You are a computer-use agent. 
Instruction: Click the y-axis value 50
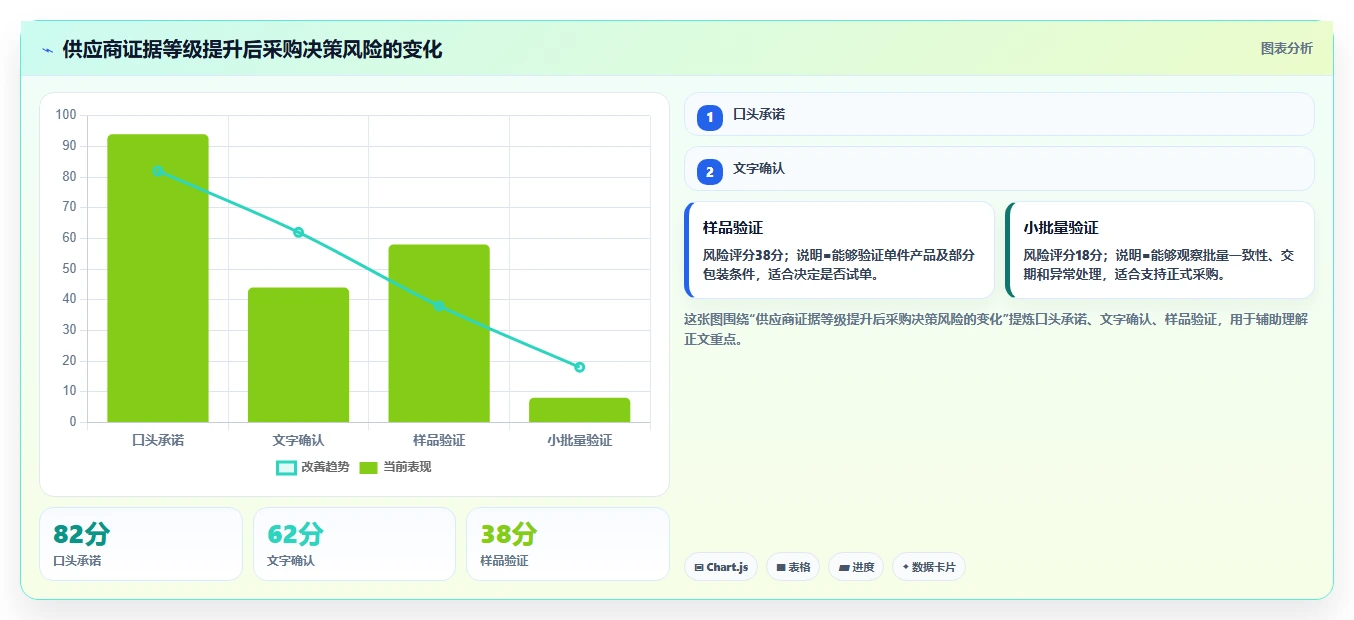70,269
